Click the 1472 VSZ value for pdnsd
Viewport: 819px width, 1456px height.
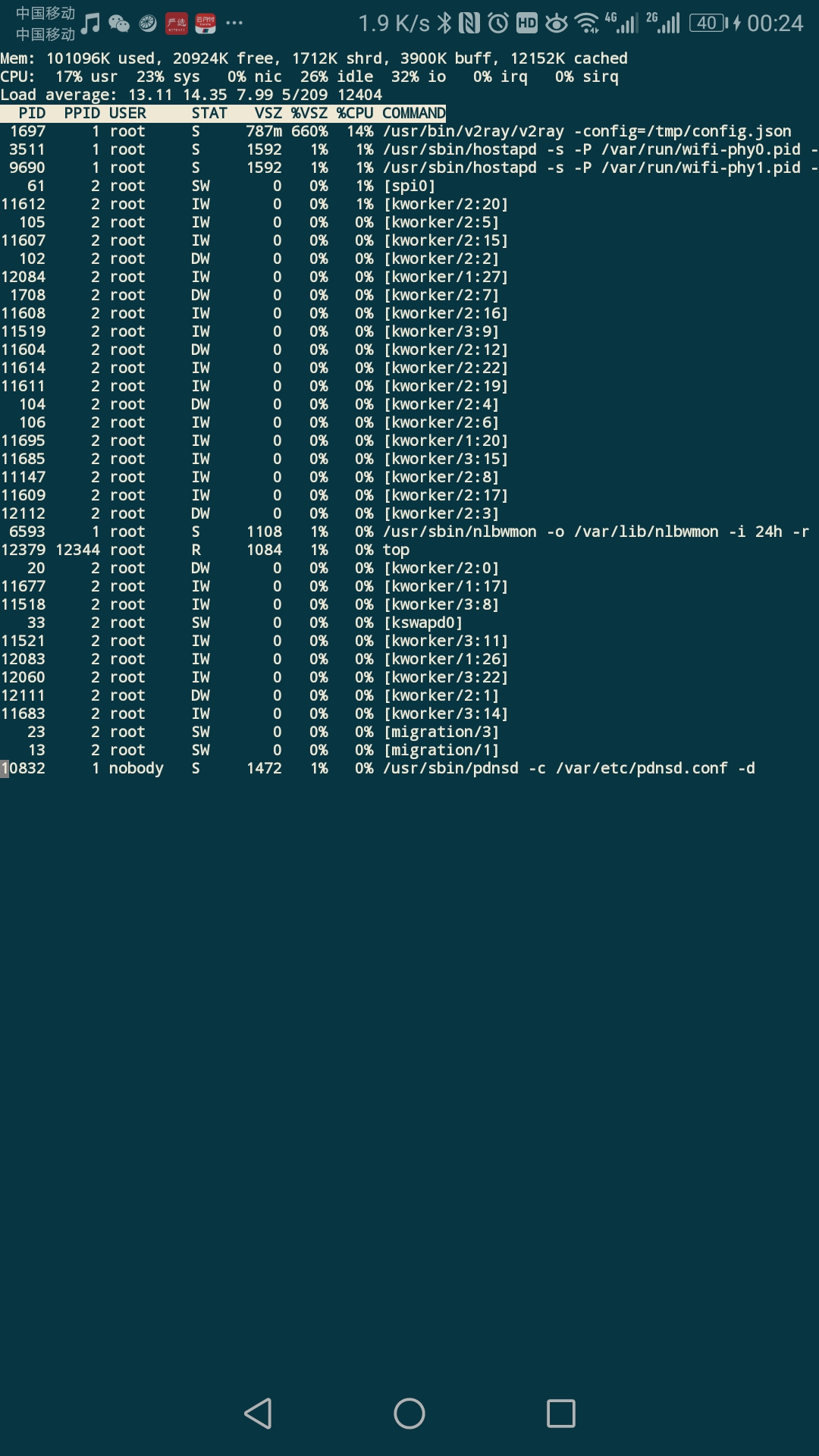coord(264,768)
